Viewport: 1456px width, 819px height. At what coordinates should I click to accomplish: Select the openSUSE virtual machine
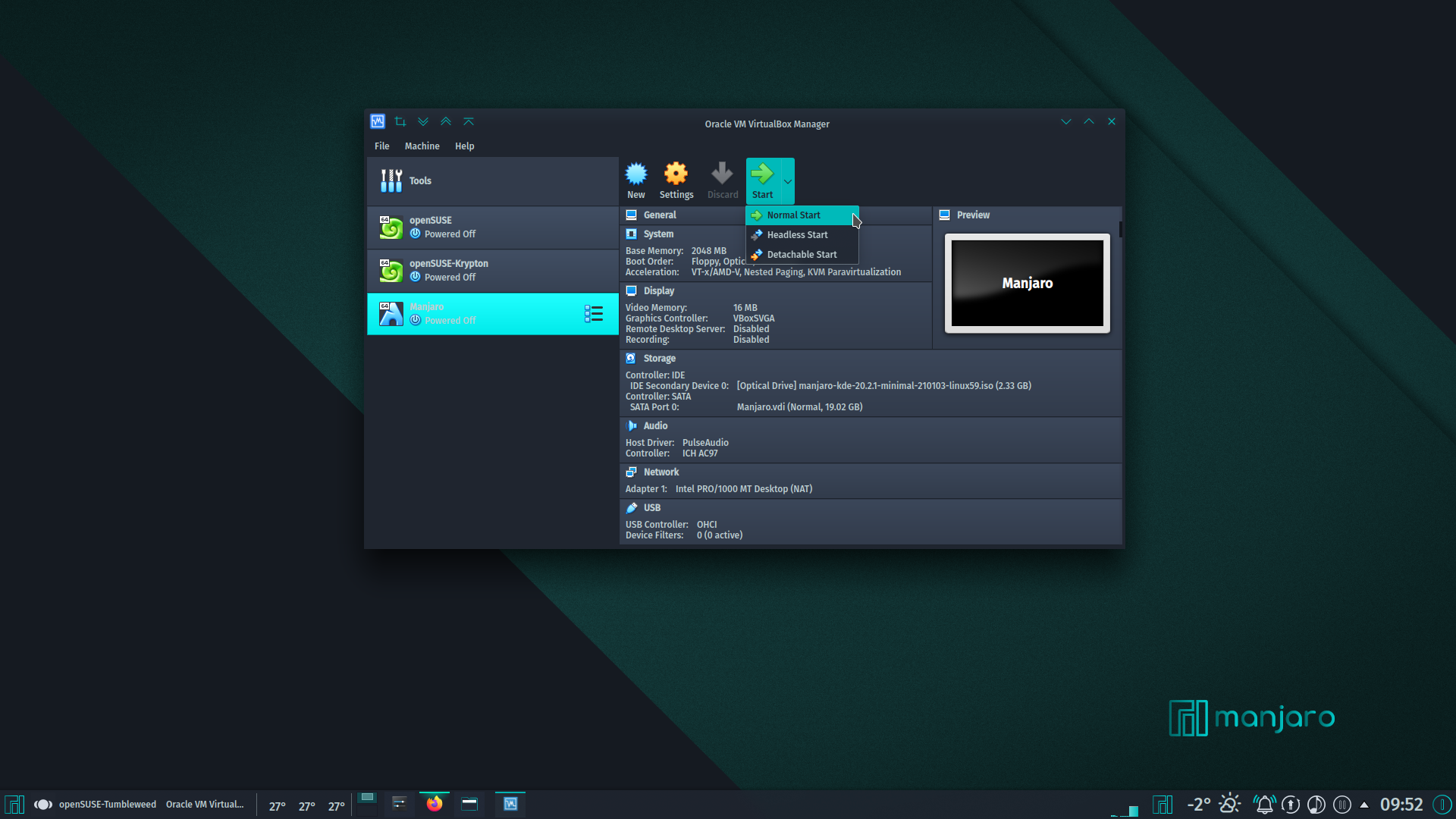(x=493, y=227)
